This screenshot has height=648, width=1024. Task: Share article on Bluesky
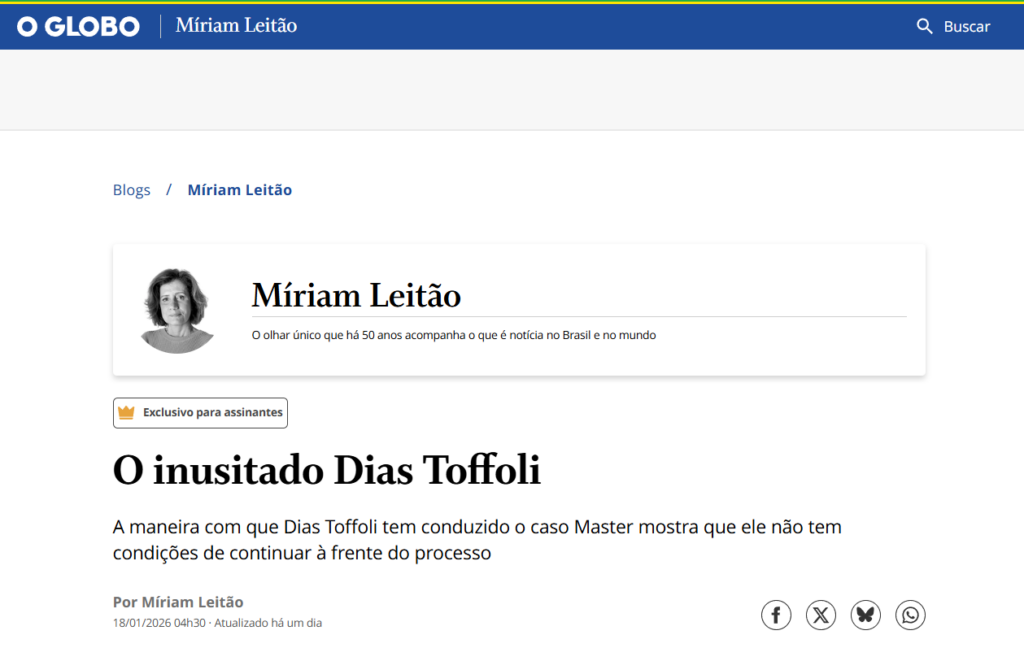click(866, 614)
